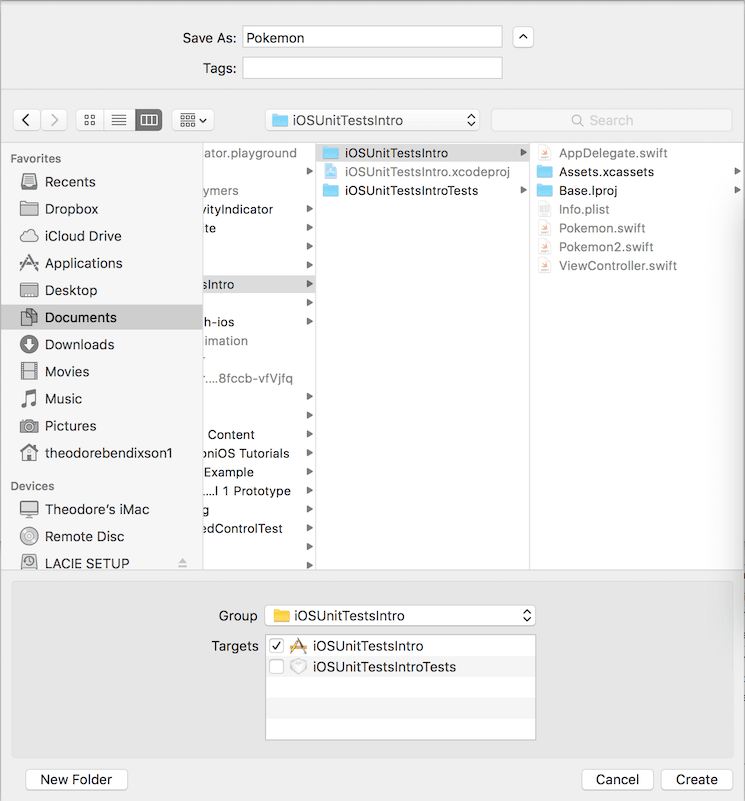Select the Example folder row

pos(259,472)
